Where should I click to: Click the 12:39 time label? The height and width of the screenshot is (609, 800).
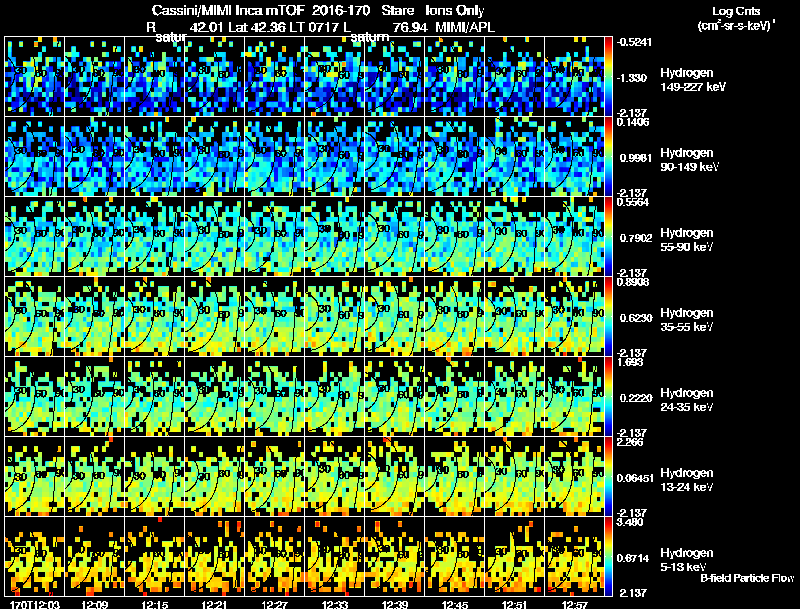[x=394, y=605]
